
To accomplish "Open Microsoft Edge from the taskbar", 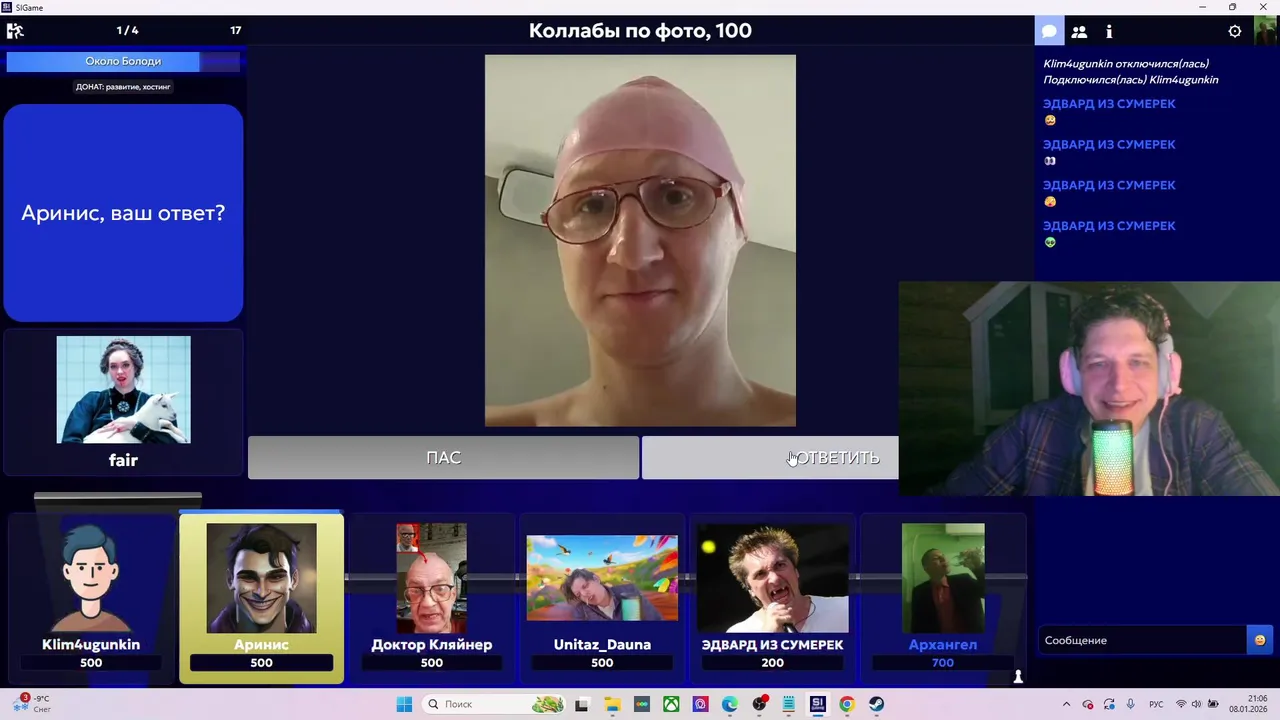I will [730, 704].
